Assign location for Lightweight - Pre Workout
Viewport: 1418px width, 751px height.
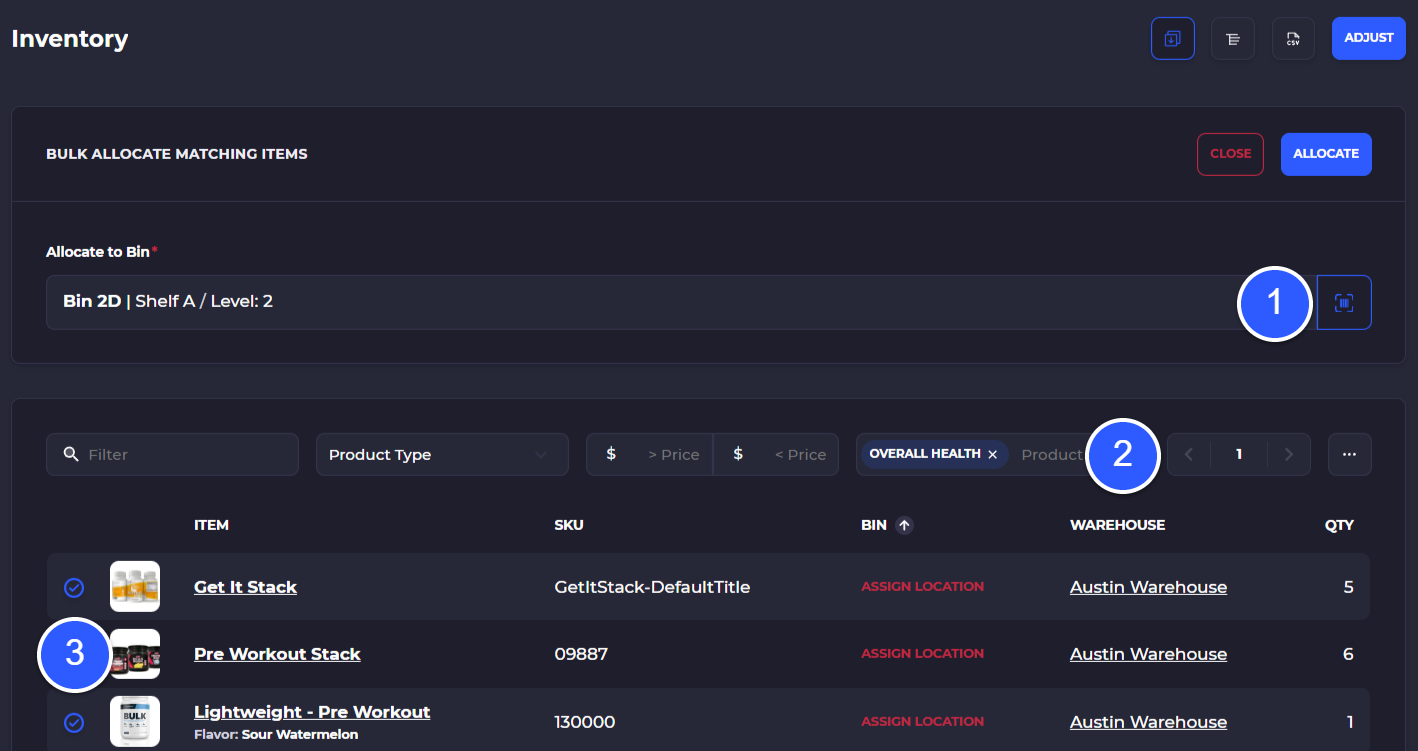(922, 722)
